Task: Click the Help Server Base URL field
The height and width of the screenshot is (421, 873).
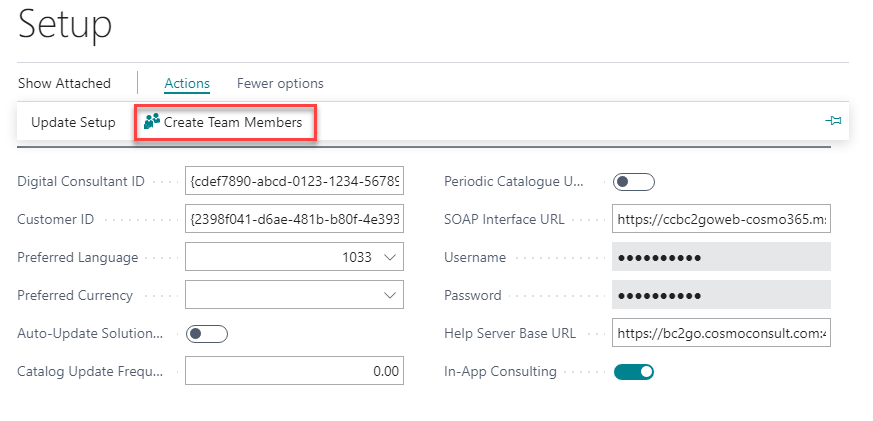Action: point(720,334)
